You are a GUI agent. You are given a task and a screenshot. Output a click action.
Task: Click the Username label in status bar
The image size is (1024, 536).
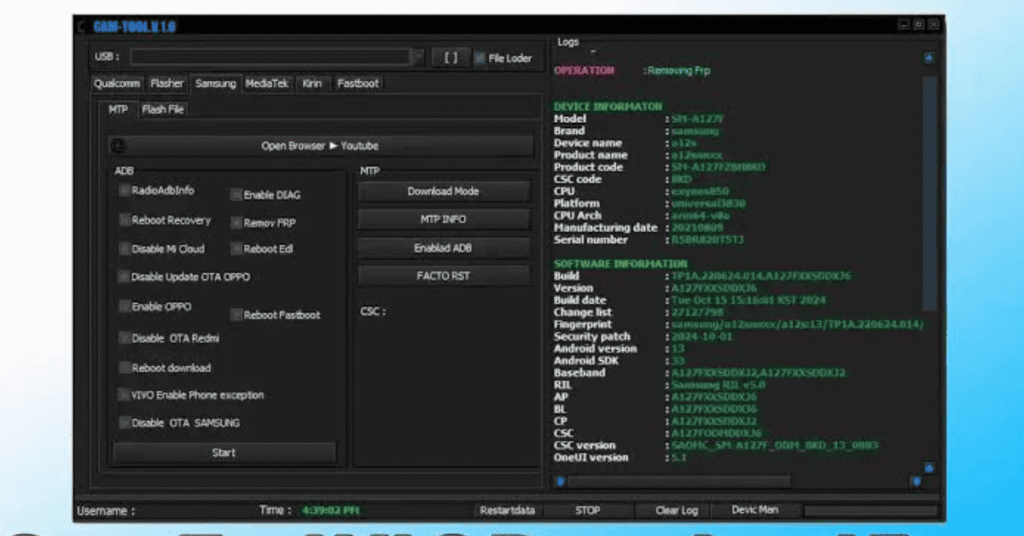[x=106, y=511]
